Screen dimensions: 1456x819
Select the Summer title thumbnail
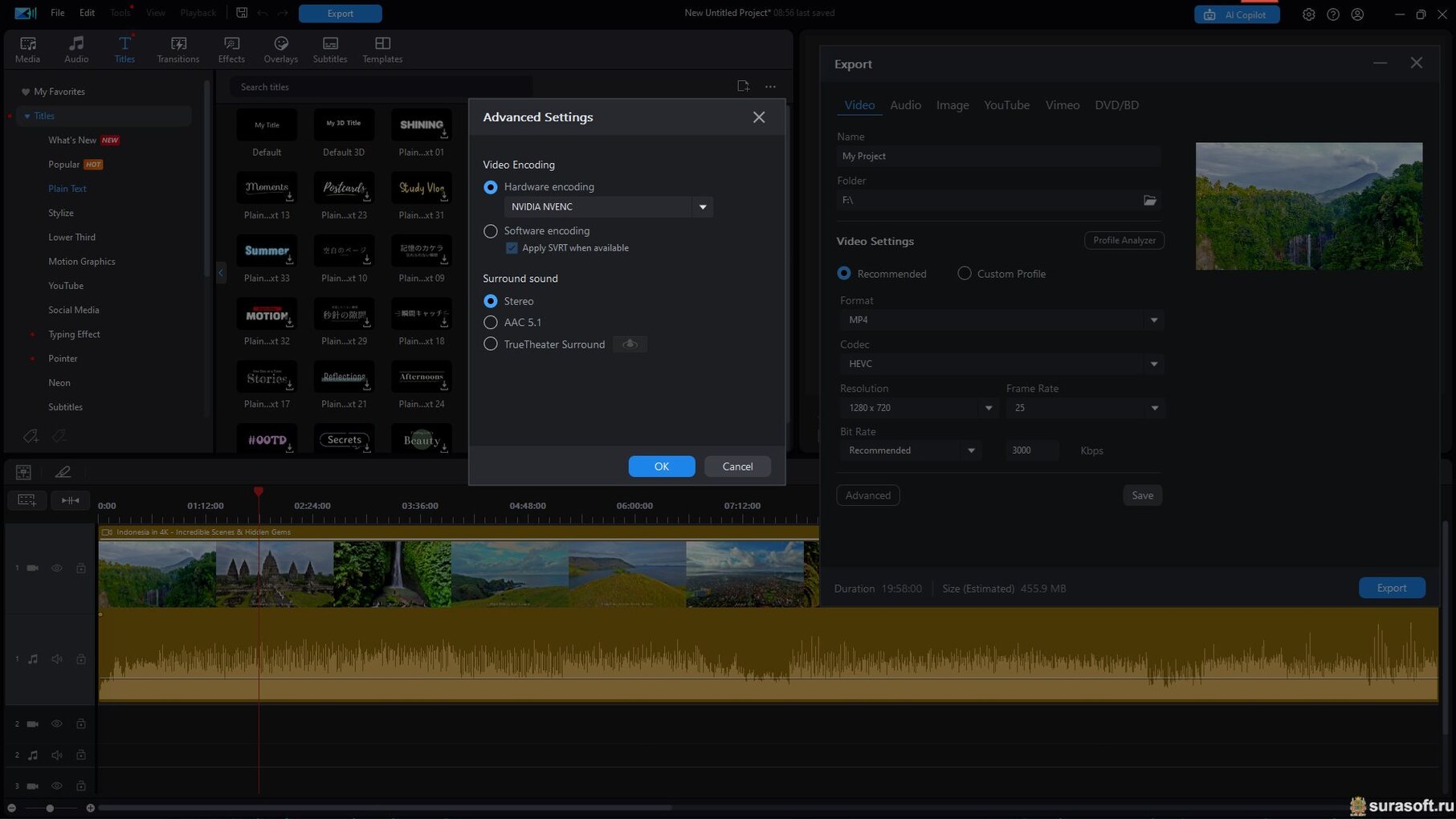click(267, 251)
